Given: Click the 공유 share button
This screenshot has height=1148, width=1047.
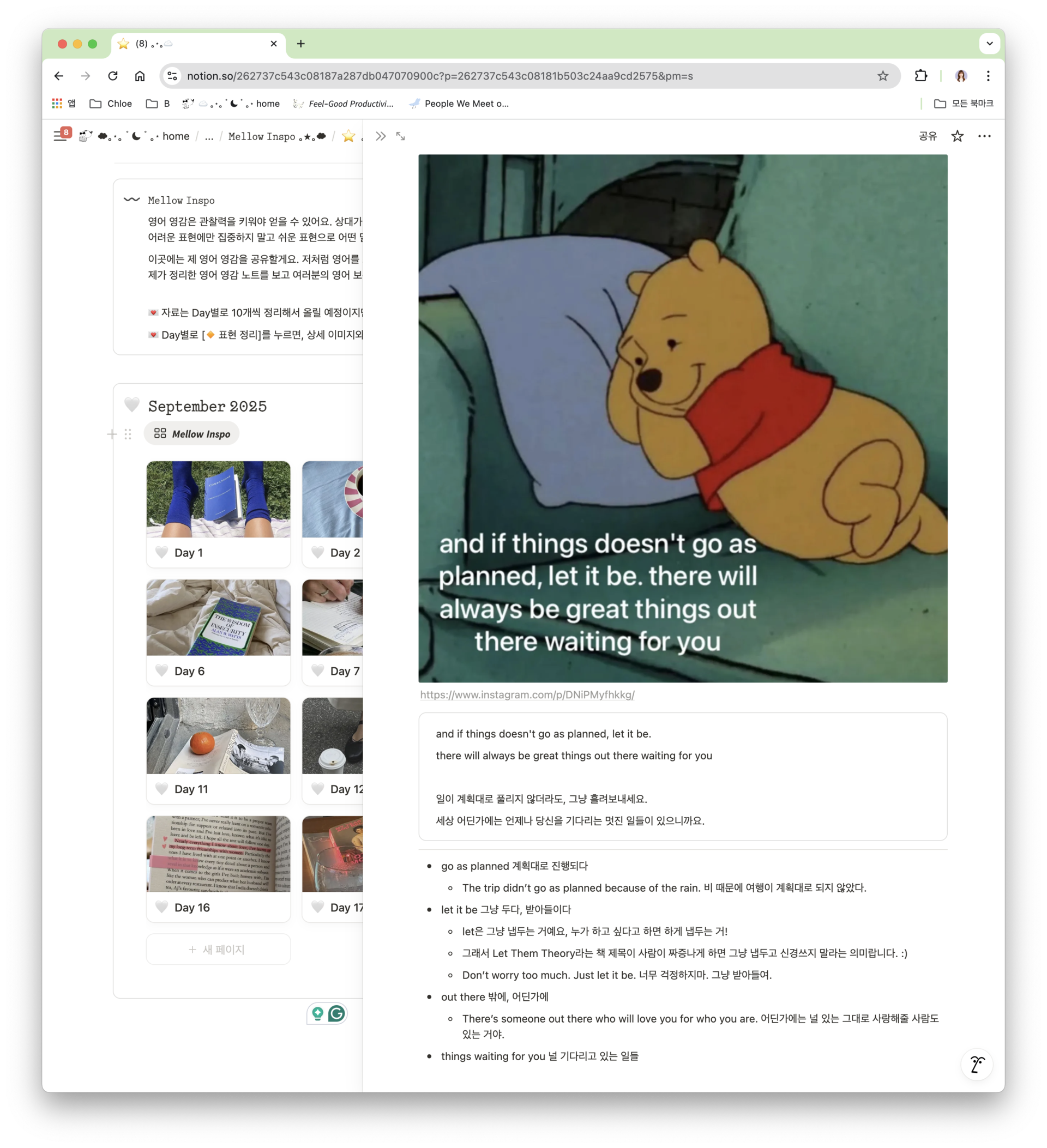Looking at the screenshot, I should [x=928, y=136].
